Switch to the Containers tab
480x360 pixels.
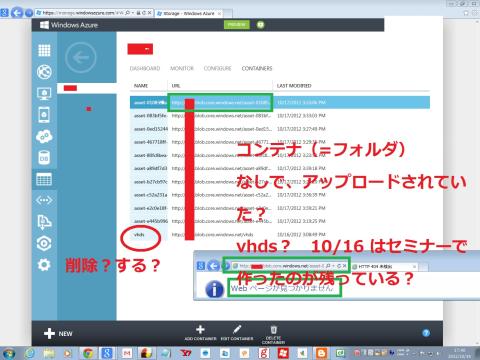257,68
